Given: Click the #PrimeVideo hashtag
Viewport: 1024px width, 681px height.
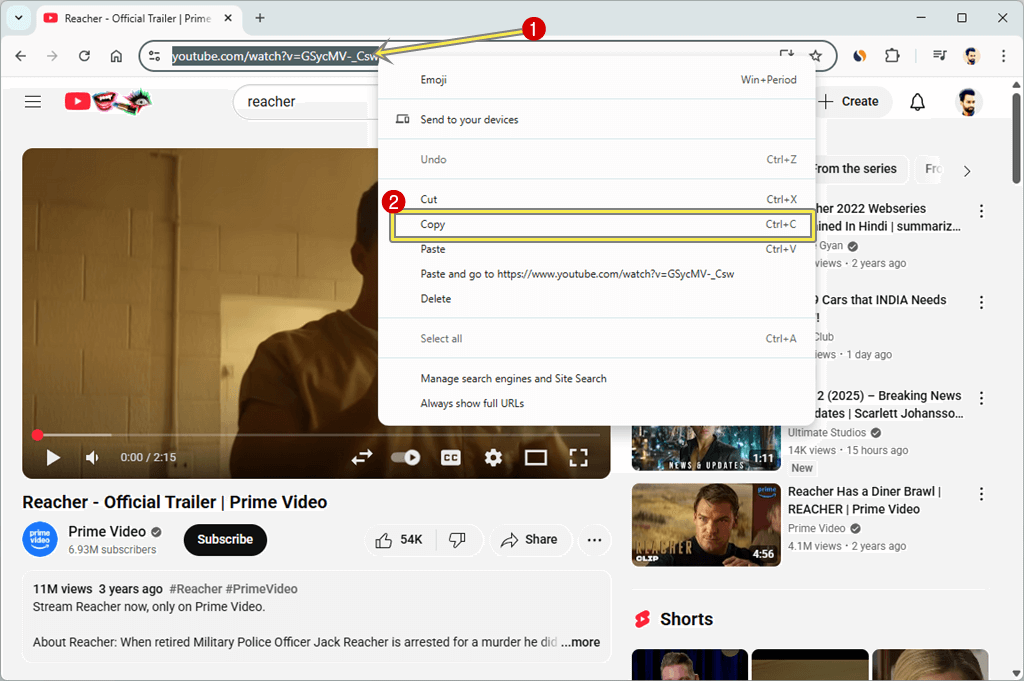Looking at the screenshot, I should tap(261, 589).
